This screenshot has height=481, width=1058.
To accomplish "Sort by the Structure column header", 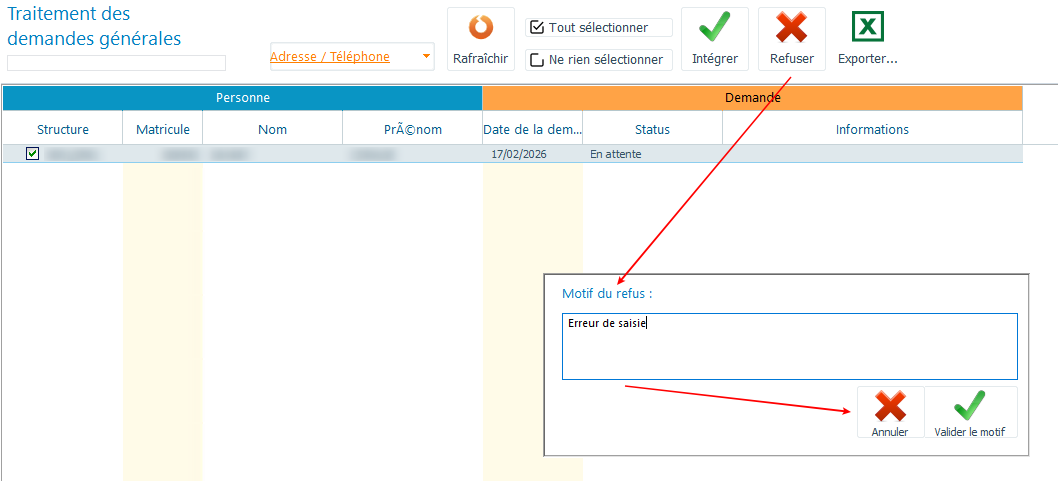I will pos(63,130).
